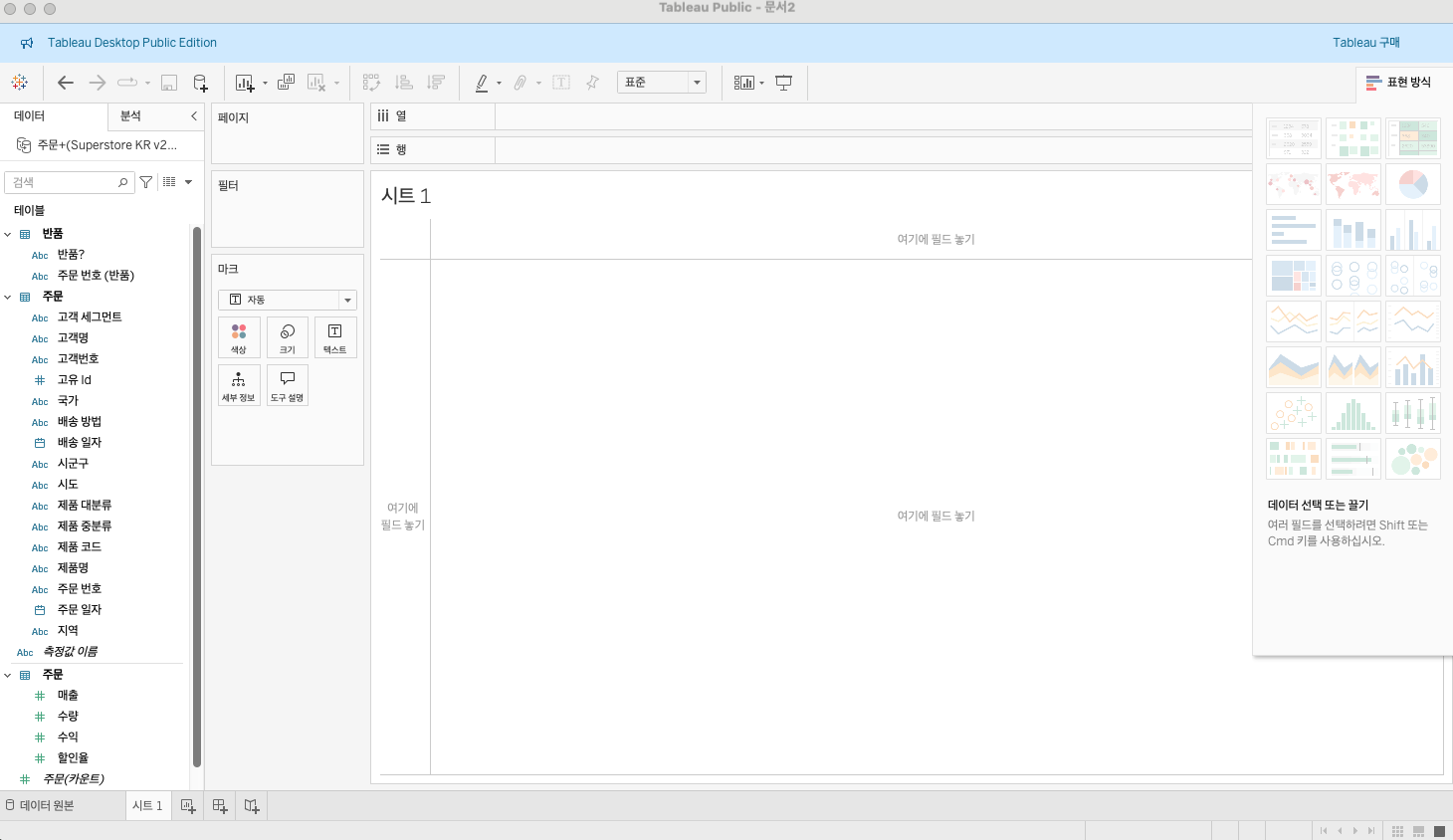Click the redo forward arrow in toolbar
The width and height of the screenshot is (1453, 840).
coord(97,83)
